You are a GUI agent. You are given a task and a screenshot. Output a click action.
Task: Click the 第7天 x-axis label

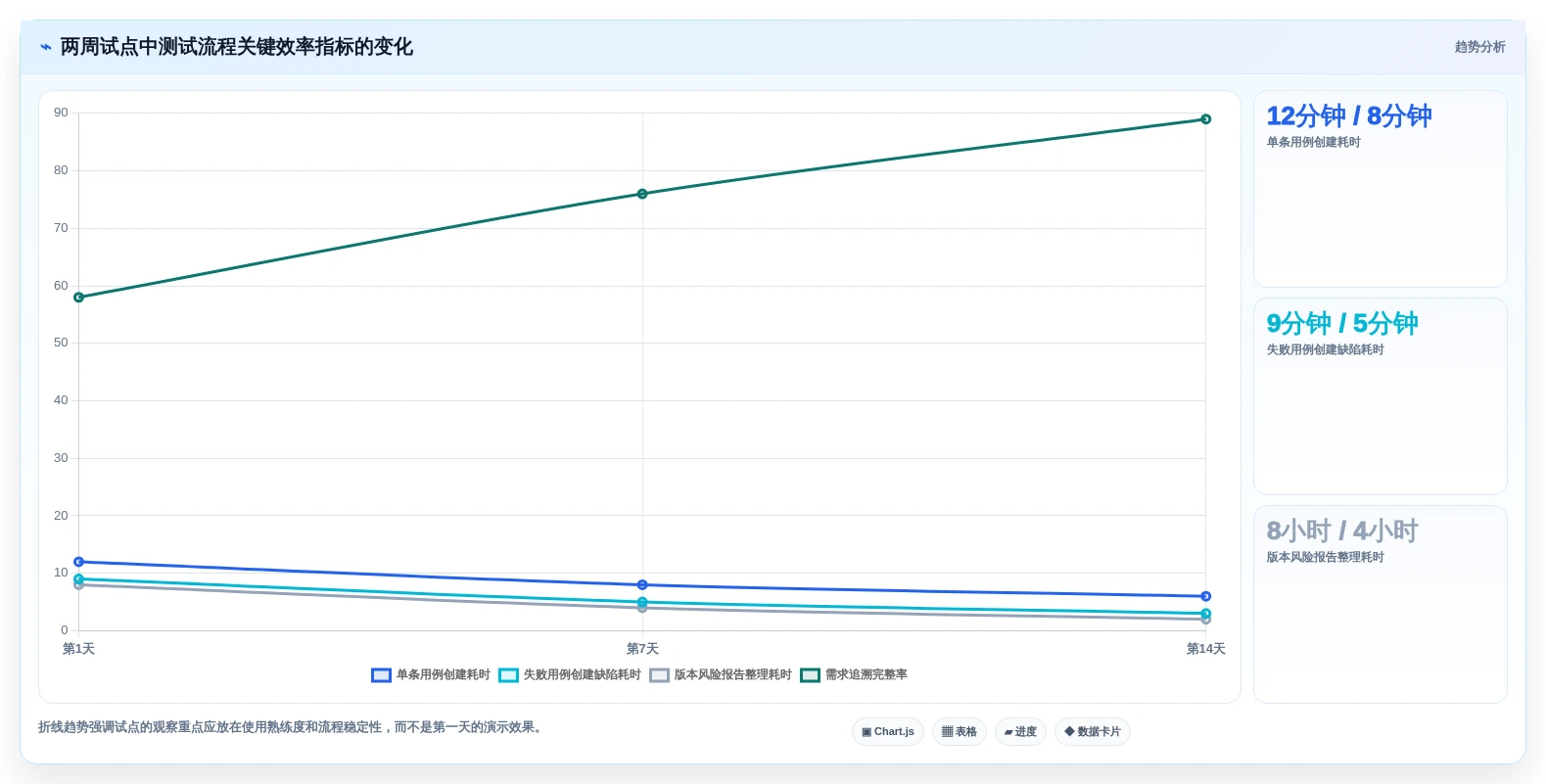point(642,649)
